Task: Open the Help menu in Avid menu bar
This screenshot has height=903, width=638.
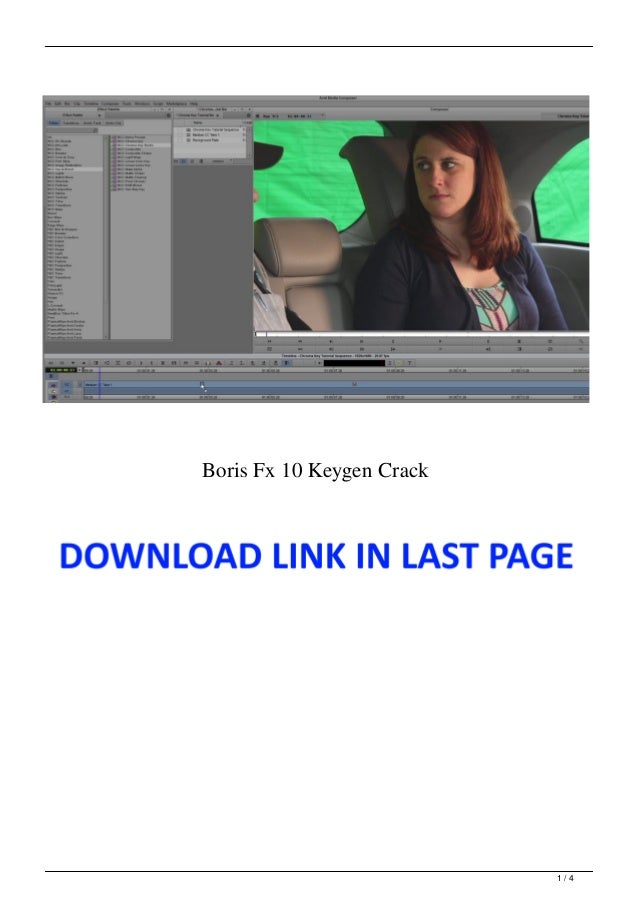Action: (x=194, y=104)
